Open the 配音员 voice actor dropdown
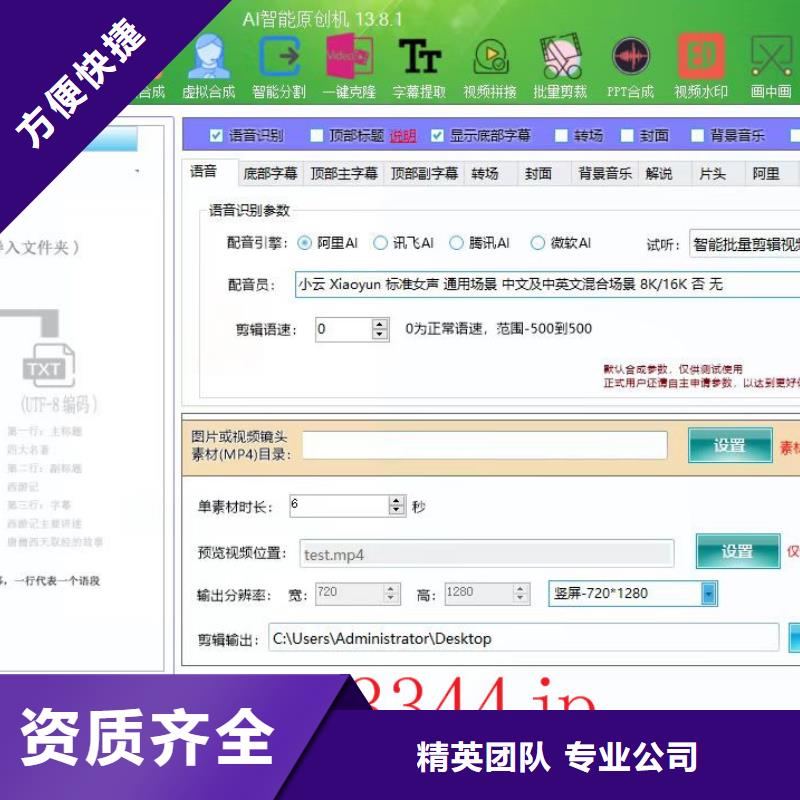800x800 pixels. 547,284
